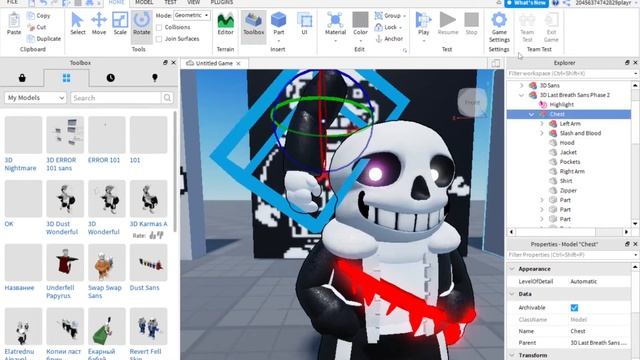The image size is (640, 360).
Task: Toggle the Archivable property checkbox
Action: [574, 308]
